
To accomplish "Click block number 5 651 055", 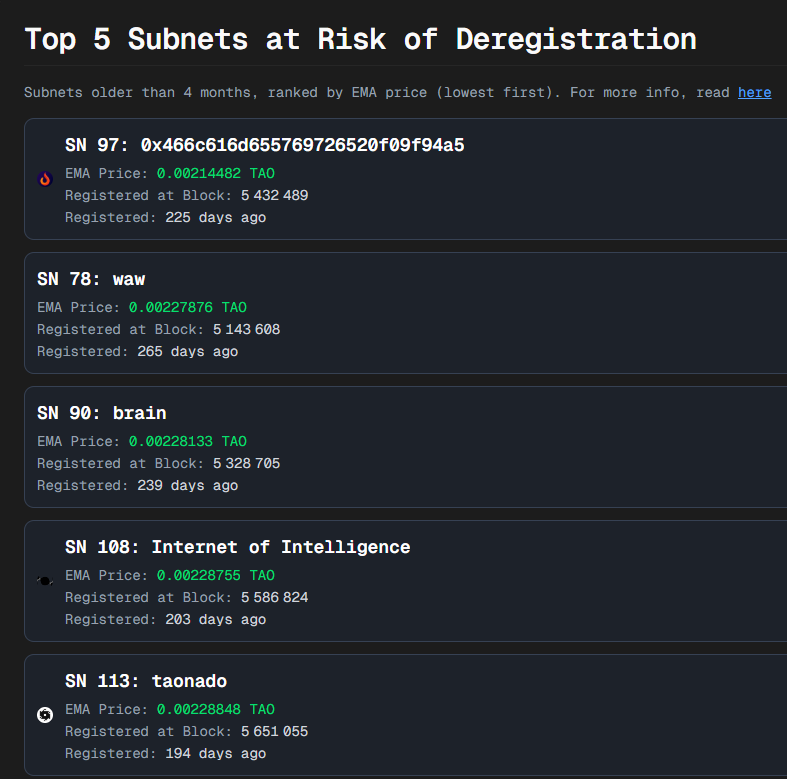I will [x=274, y=731].
